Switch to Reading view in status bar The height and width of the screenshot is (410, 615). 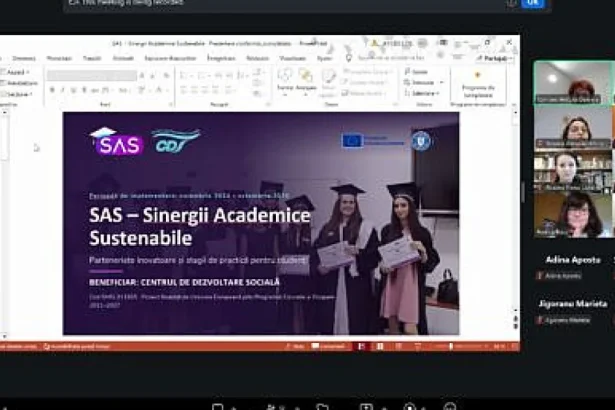click(398, 346)
